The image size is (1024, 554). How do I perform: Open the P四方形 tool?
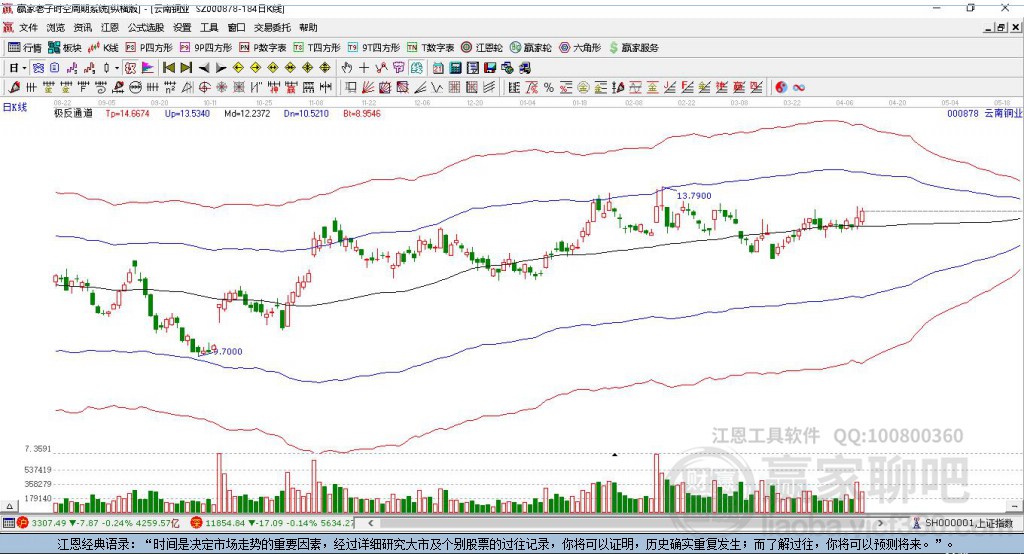149,48
